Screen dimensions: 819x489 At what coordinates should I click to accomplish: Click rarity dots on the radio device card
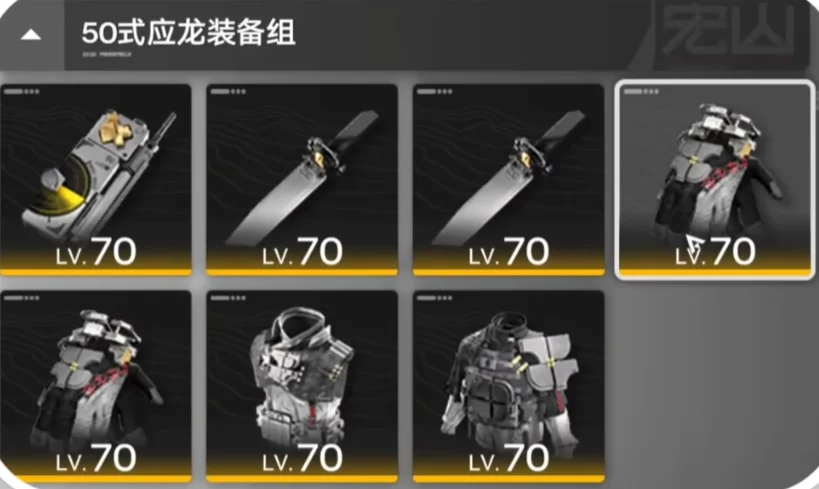21,91
